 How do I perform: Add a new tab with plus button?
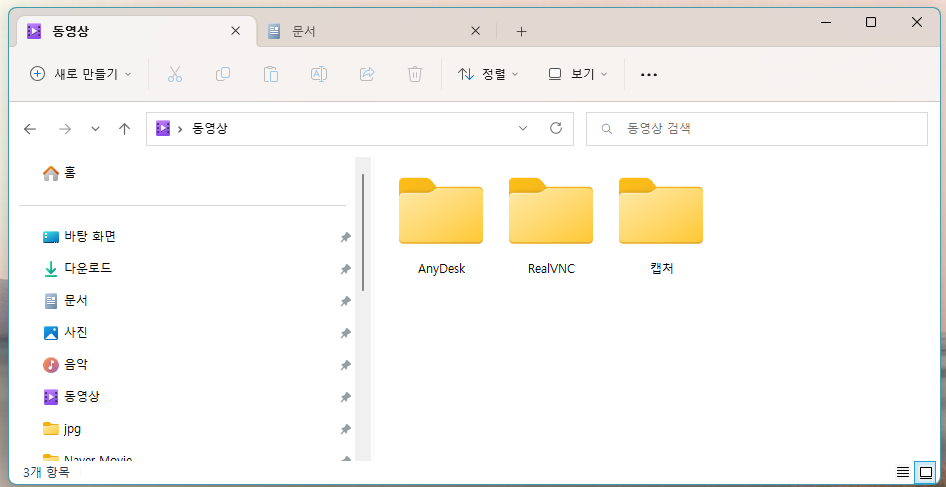[x=521, y=31]
